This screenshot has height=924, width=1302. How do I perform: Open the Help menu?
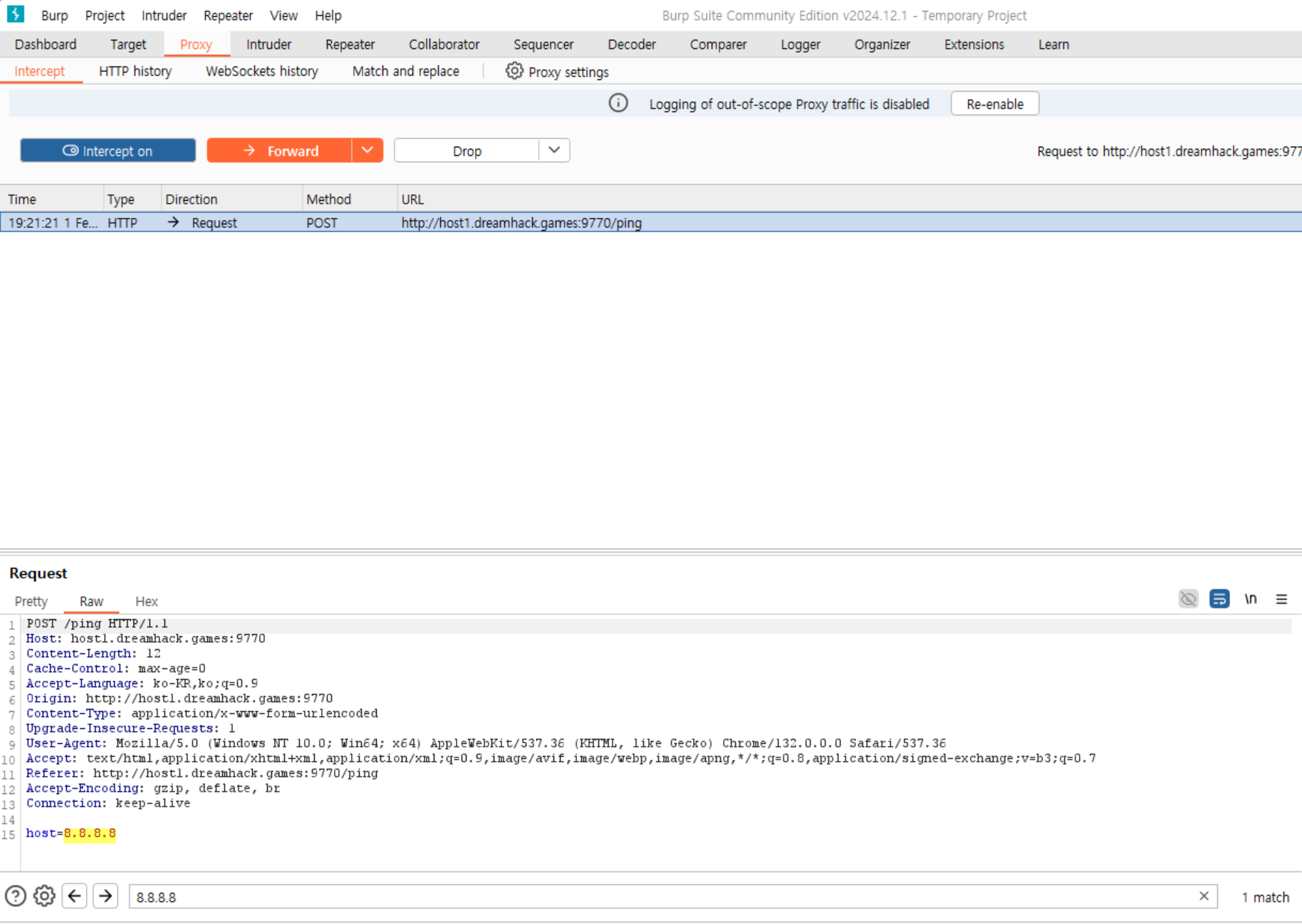click(328, 15)
